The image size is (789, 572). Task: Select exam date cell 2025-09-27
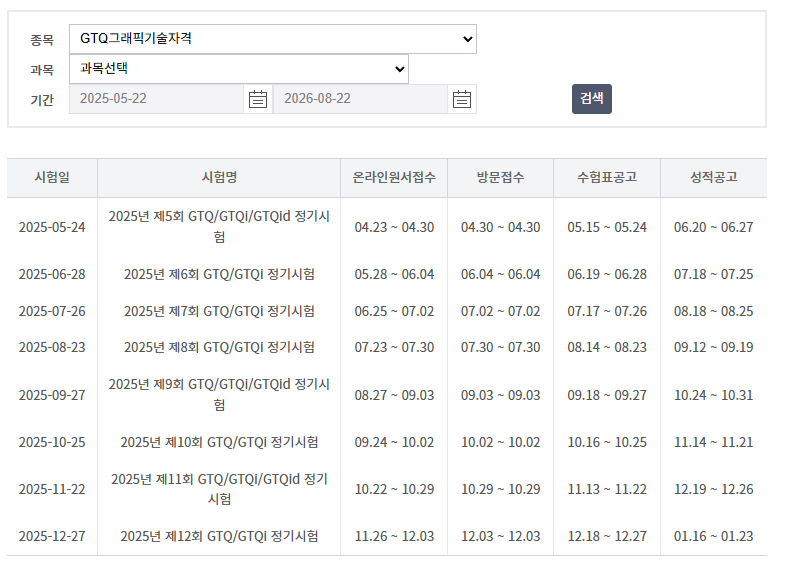point(52,395)
